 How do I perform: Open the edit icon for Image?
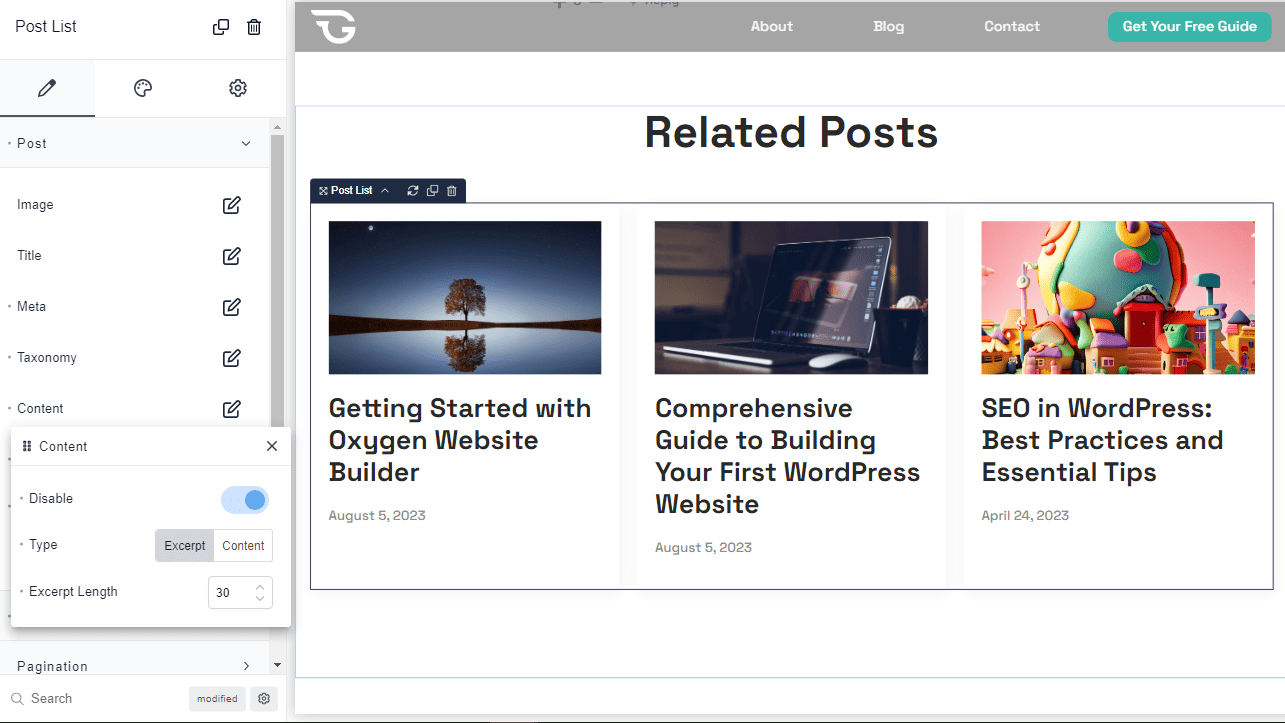click(231, 205)
